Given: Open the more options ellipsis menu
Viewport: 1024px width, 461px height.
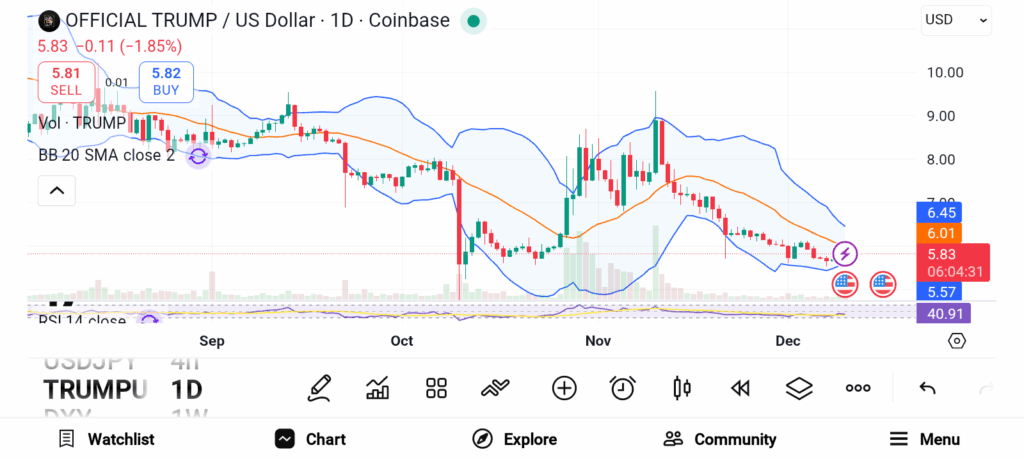Looking at the screenshot, I should (858, 388).
